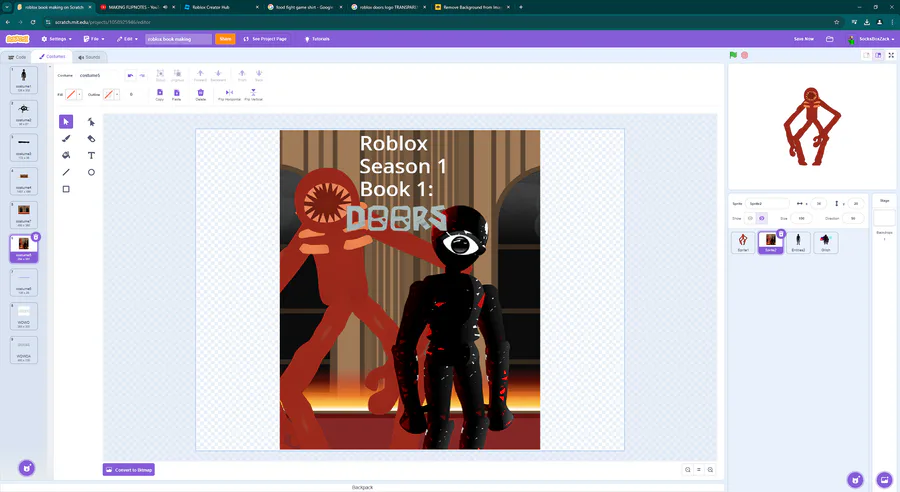Click the Delete trash icon in toolbar

[200, 95]
